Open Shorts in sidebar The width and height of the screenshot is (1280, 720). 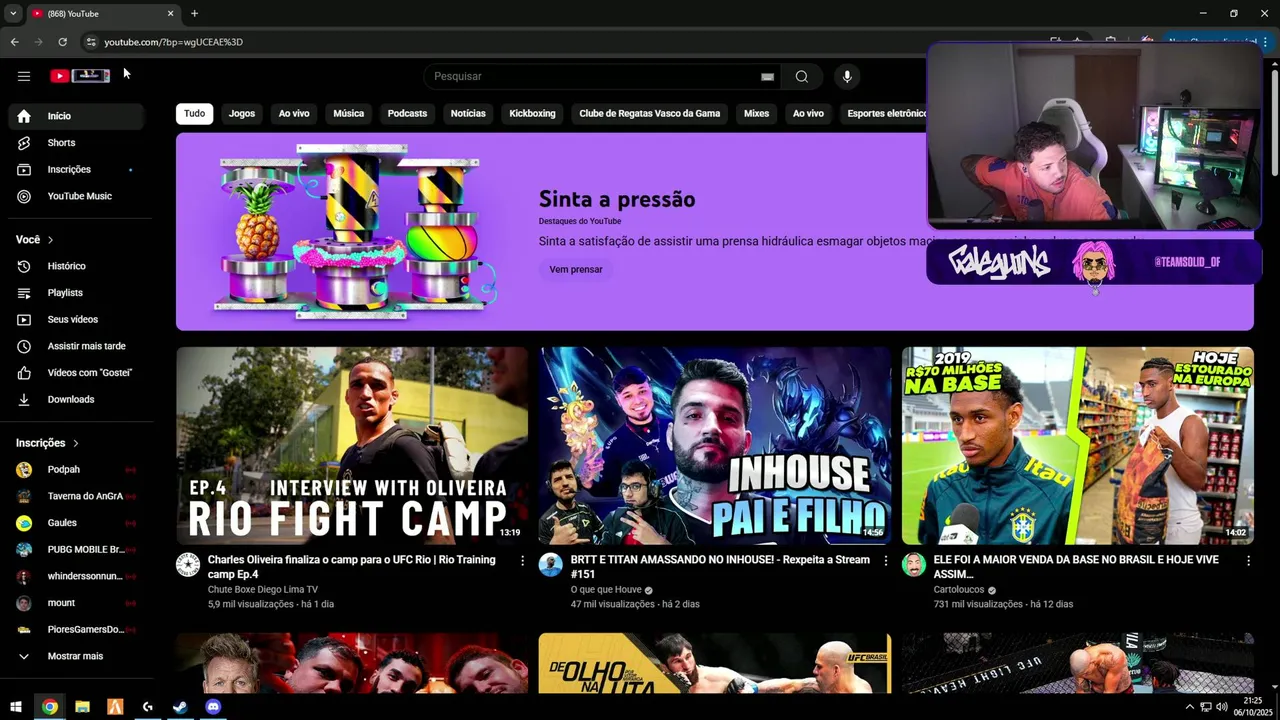[x=76, y=143]
